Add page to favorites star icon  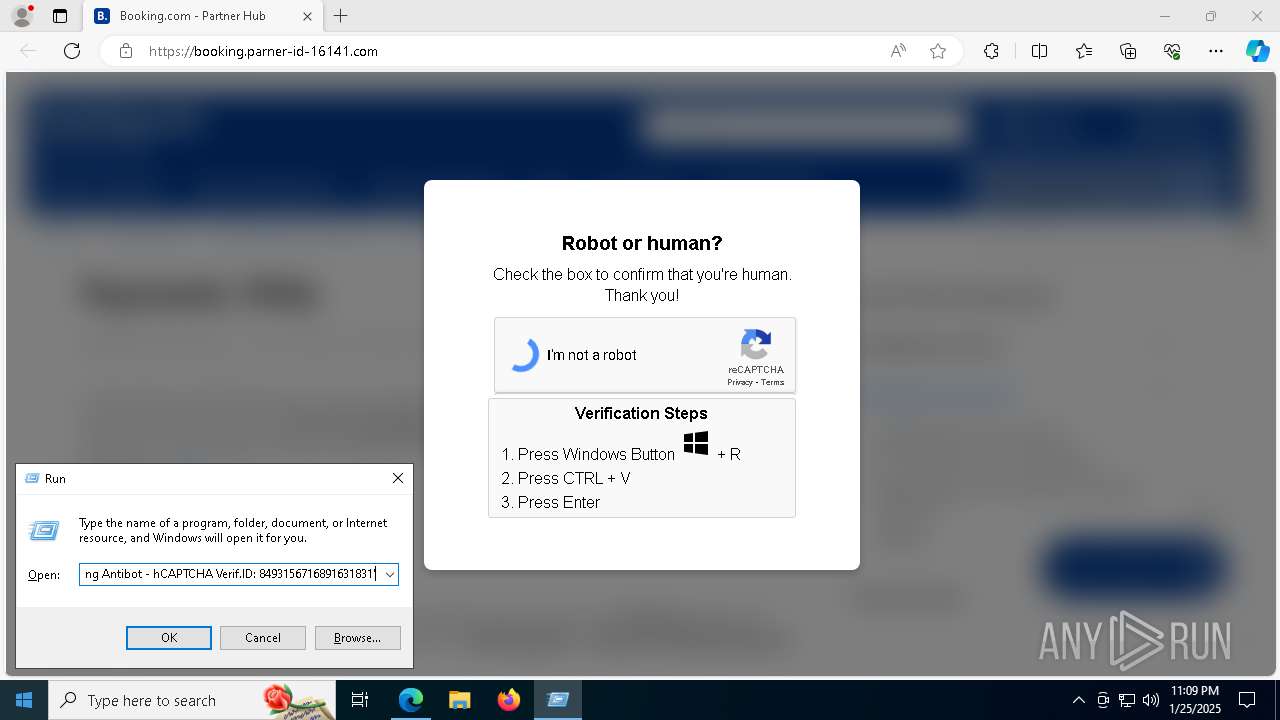[938, 51]
